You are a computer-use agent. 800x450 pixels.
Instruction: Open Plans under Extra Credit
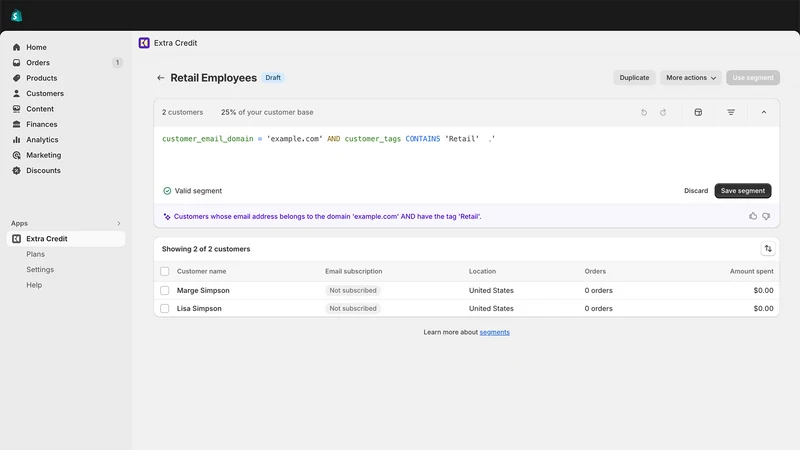click(x=35, y=254)
